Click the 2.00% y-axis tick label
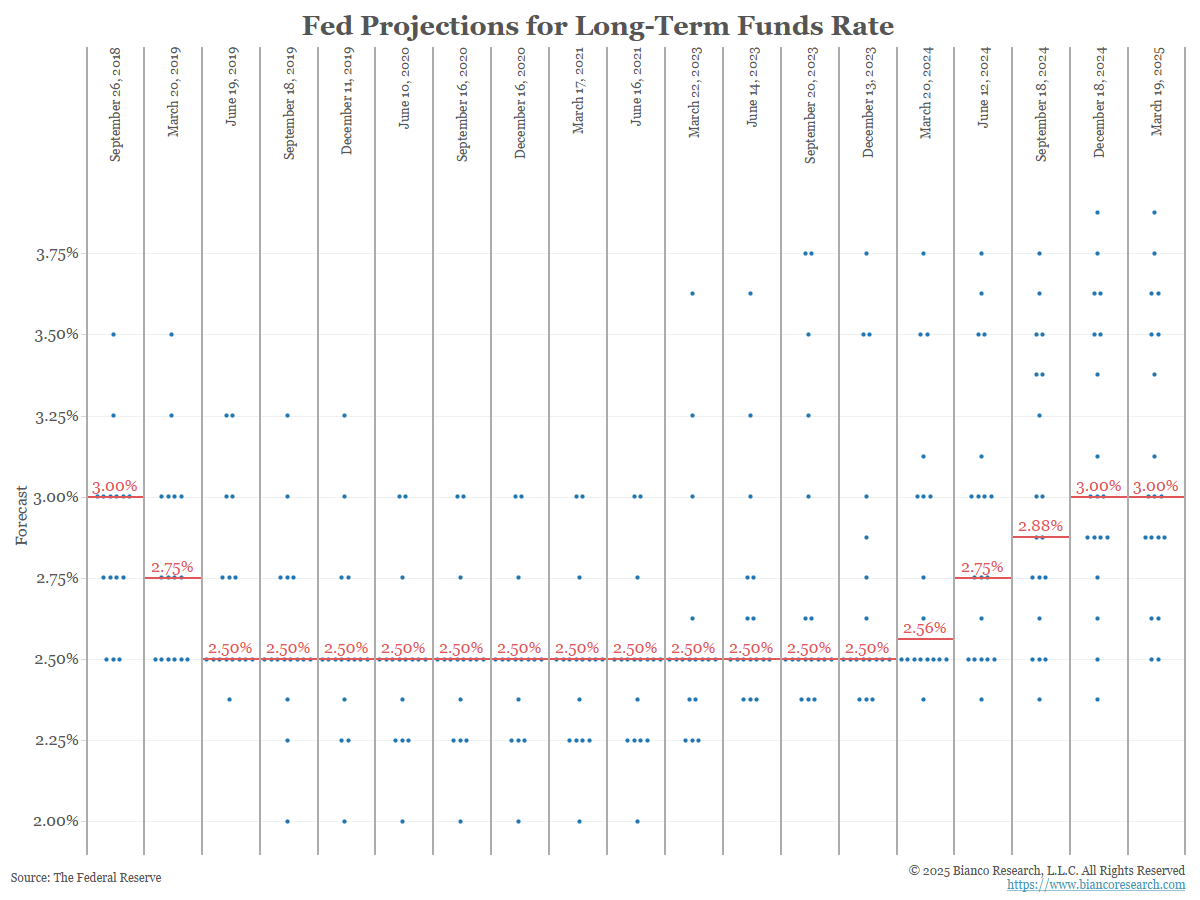Image resolution: width=1200 pixels, height=900 pixels. 57,821
